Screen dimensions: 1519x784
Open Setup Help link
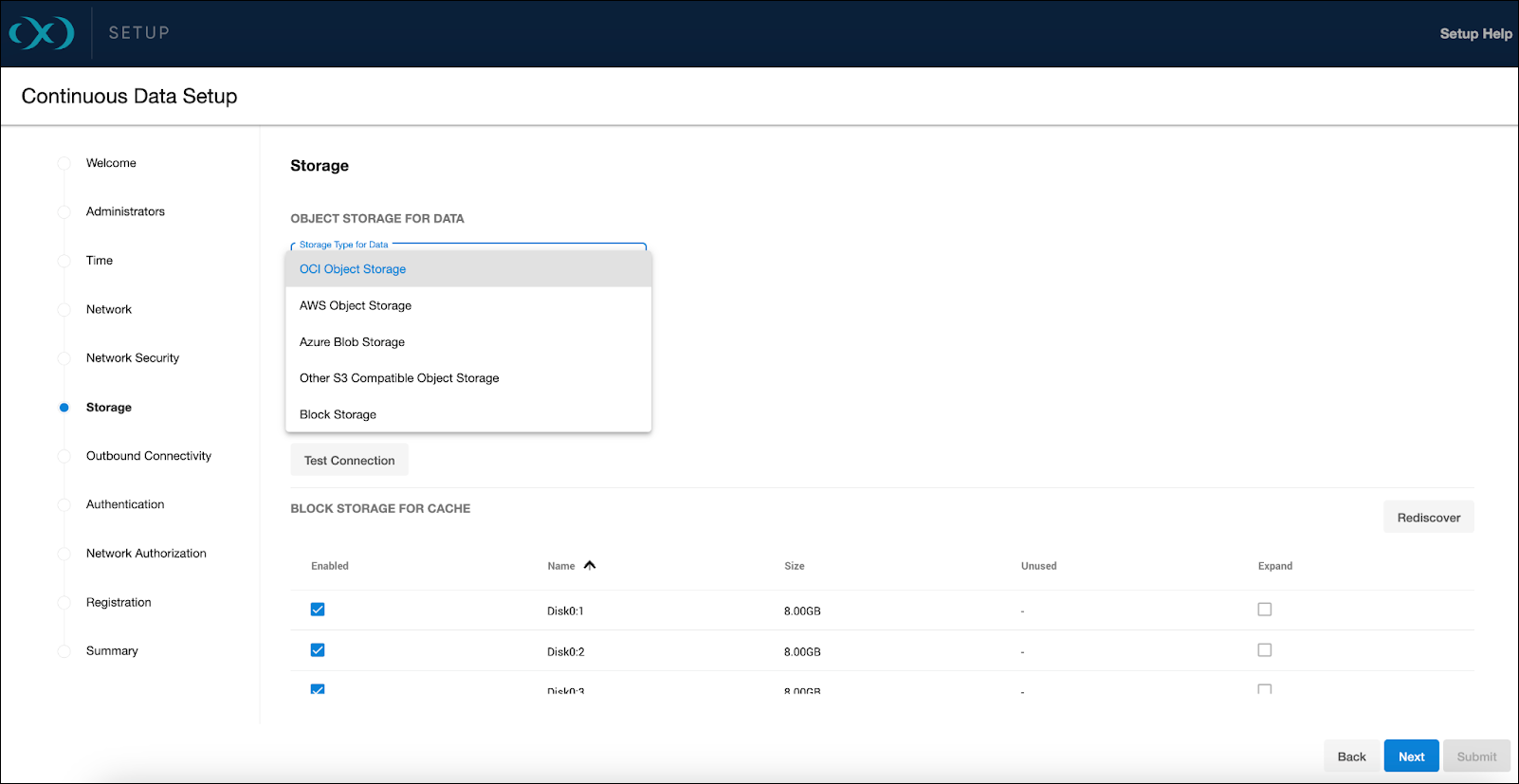(x=1475, y=33)
